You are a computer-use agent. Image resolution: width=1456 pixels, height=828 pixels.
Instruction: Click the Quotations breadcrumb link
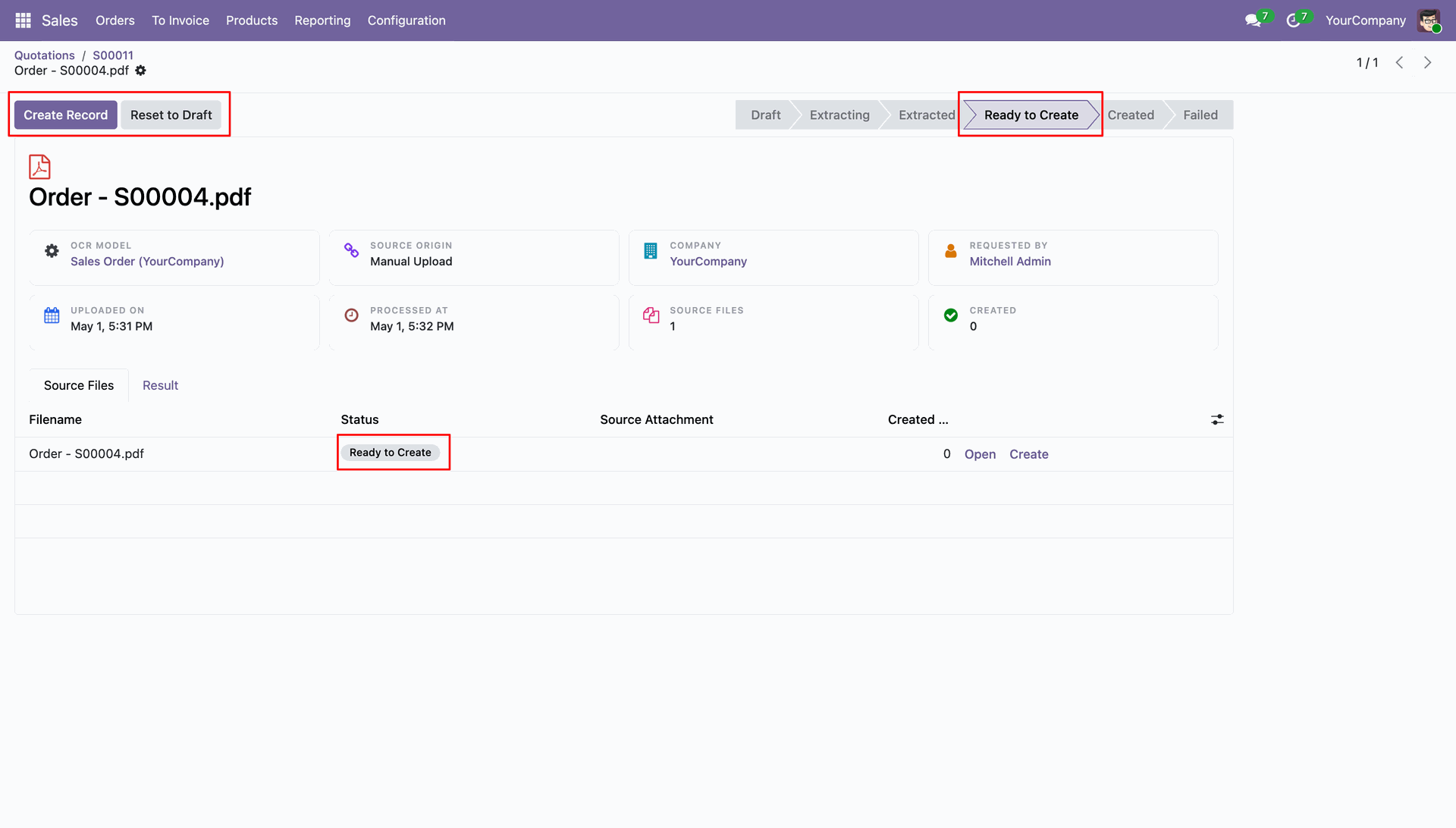tap(45, 55)
